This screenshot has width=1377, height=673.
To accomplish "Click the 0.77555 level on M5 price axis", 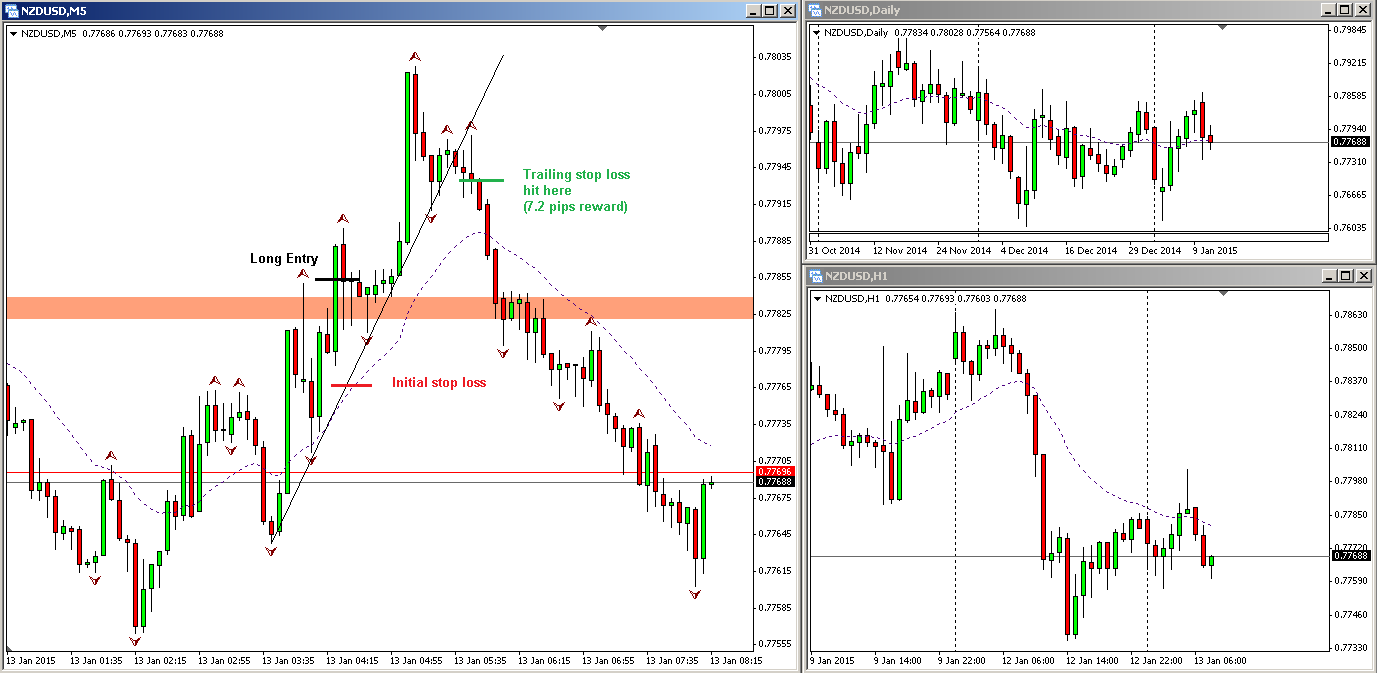I will point(775,644).
